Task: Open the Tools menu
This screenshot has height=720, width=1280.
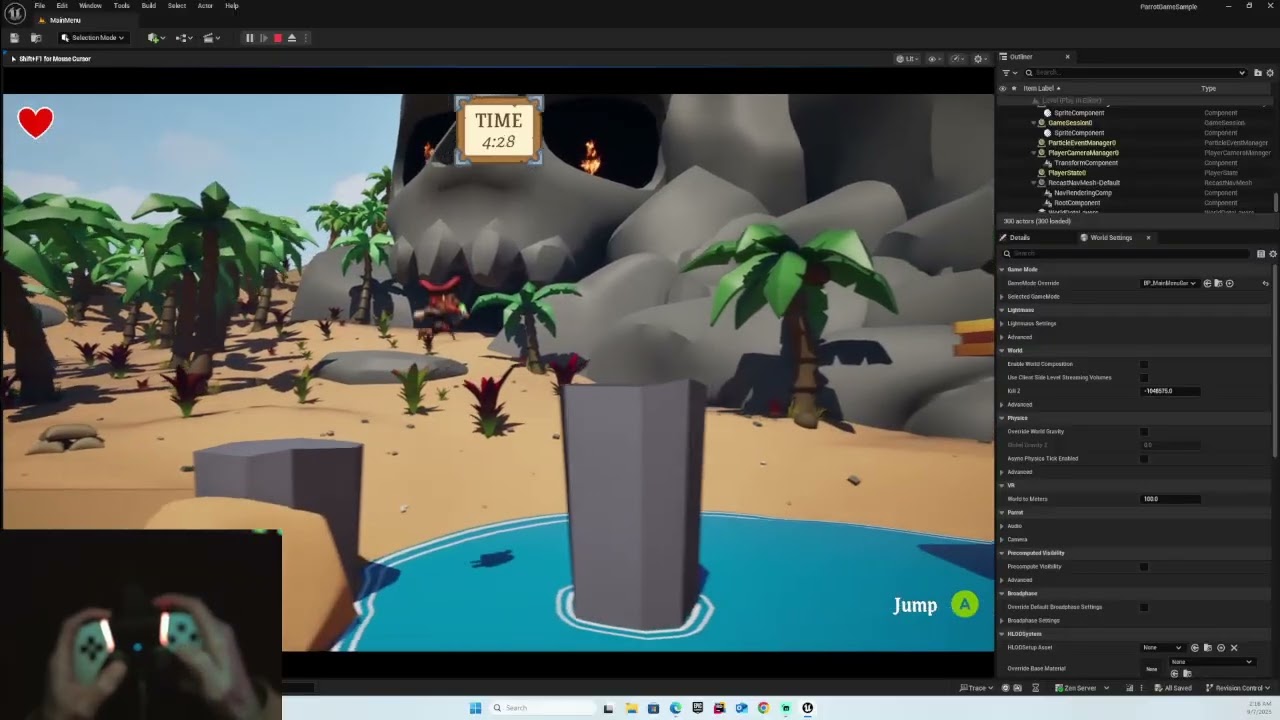Action: pyautogui.click(x=121, y=6)
